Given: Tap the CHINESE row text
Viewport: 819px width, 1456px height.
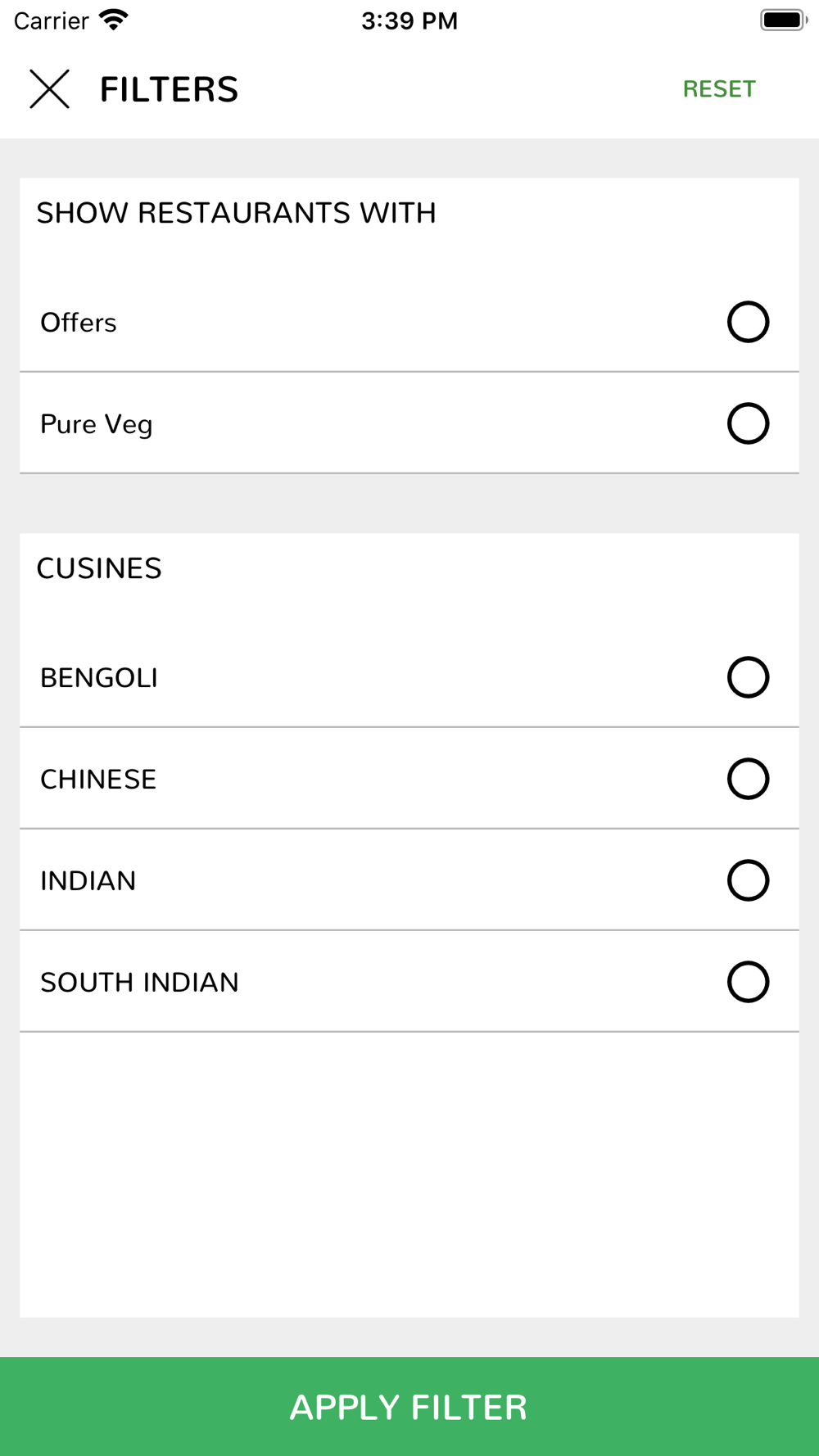Looking at the screenshot, I should [98, 780].
